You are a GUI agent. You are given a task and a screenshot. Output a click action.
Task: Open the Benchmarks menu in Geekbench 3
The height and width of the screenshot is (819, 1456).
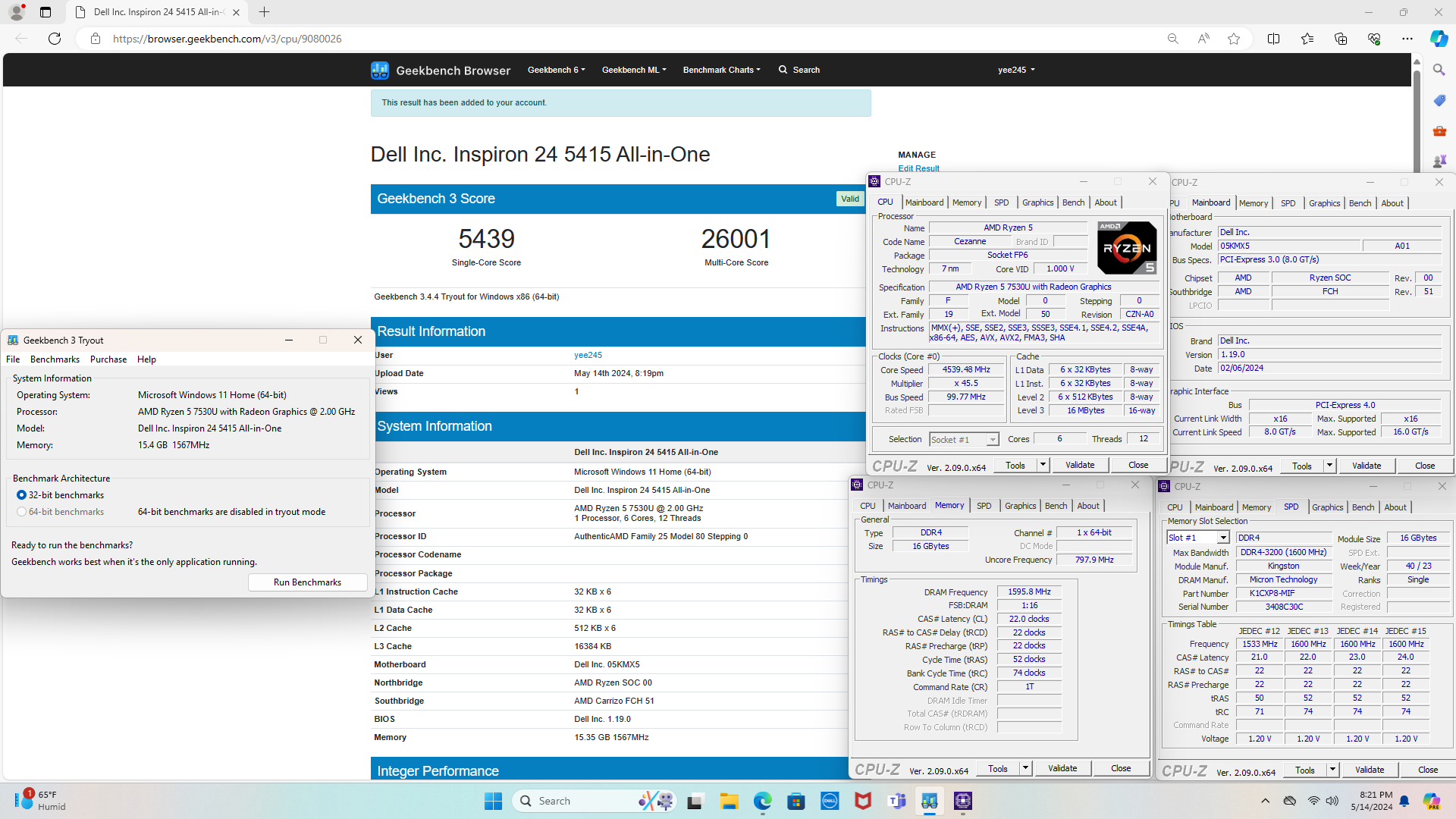click(x=55, y=359)
